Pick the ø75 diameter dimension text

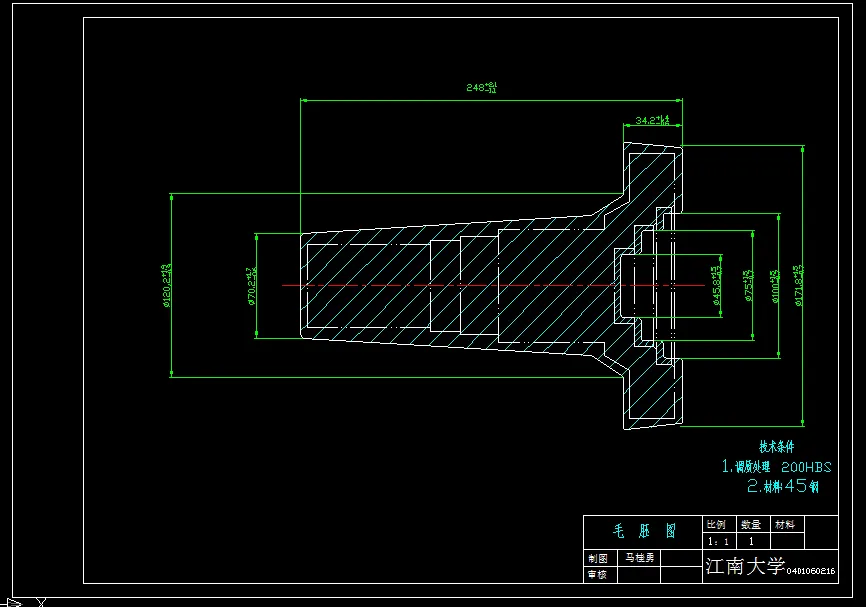[x=748, y=286]
